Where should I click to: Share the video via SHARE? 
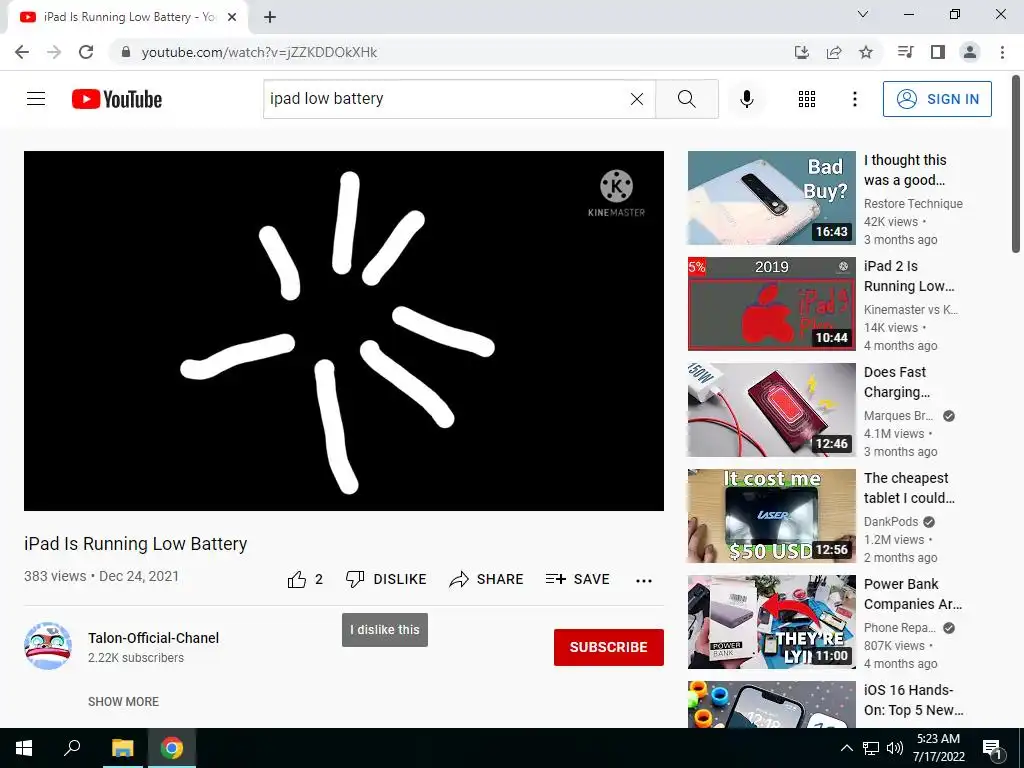pyautogui.click(x=487, y=579)
